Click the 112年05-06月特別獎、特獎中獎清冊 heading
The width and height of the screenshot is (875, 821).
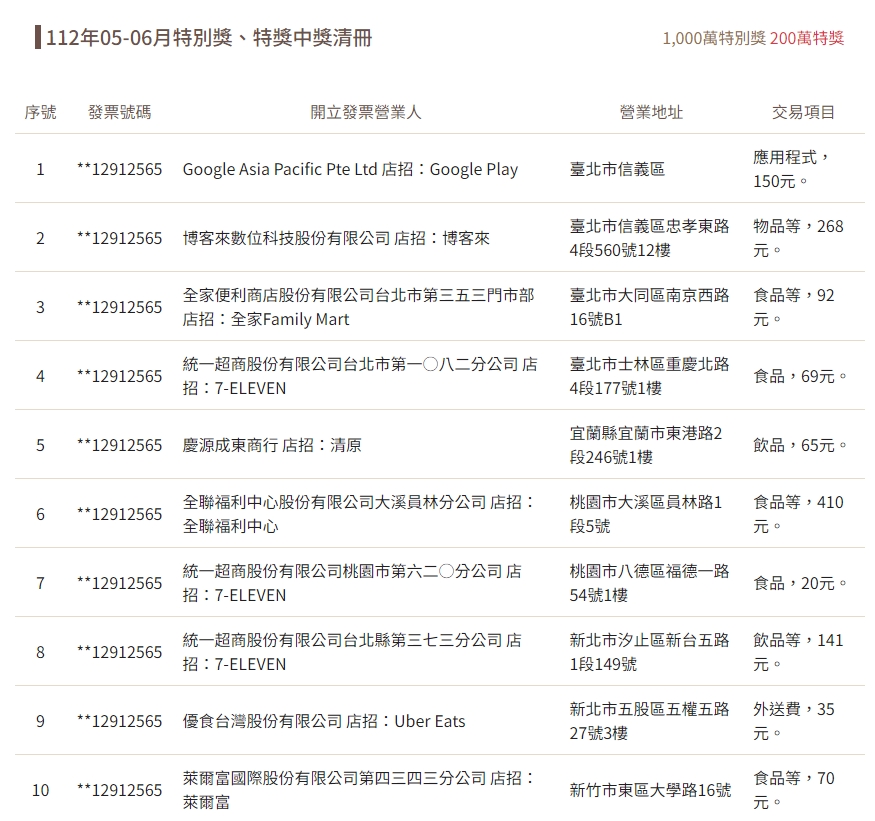pos(209,38)
